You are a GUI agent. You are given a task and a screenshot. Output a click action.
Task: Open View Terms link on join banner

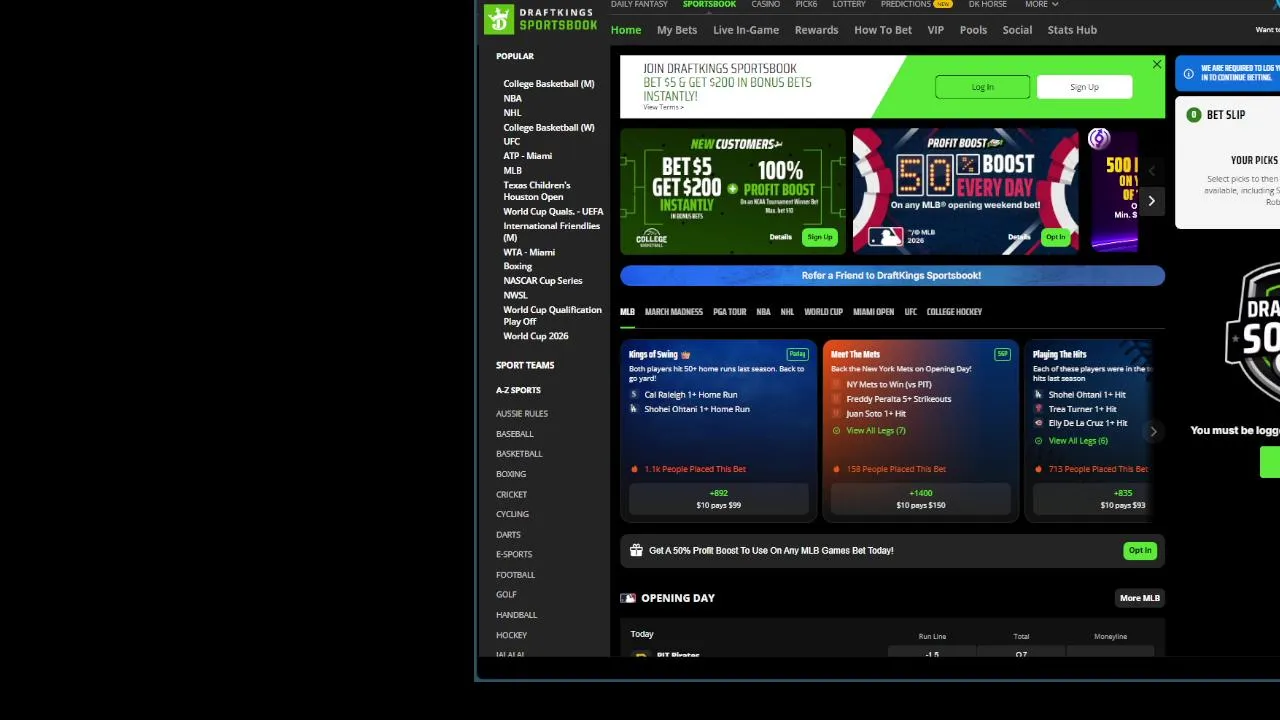[663, 107]
